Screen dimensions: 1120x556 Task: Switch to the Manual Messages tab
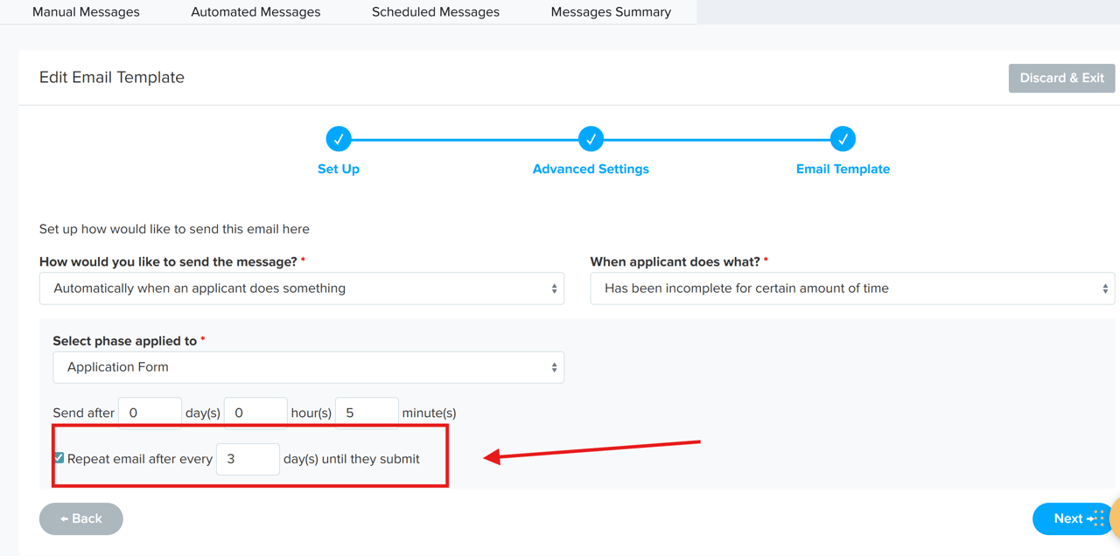coord(86,12)
